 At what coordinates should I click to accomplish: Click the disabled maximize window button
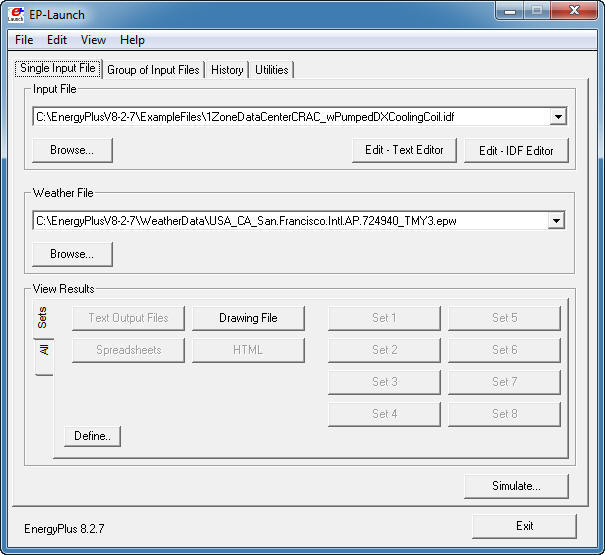[537, 11]
